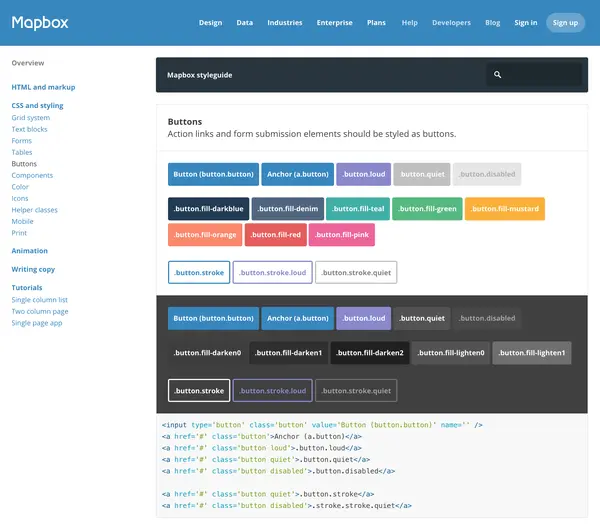Click the search magnifier icon
Viewport: 600px width, 527px height.
coord(497,75)
